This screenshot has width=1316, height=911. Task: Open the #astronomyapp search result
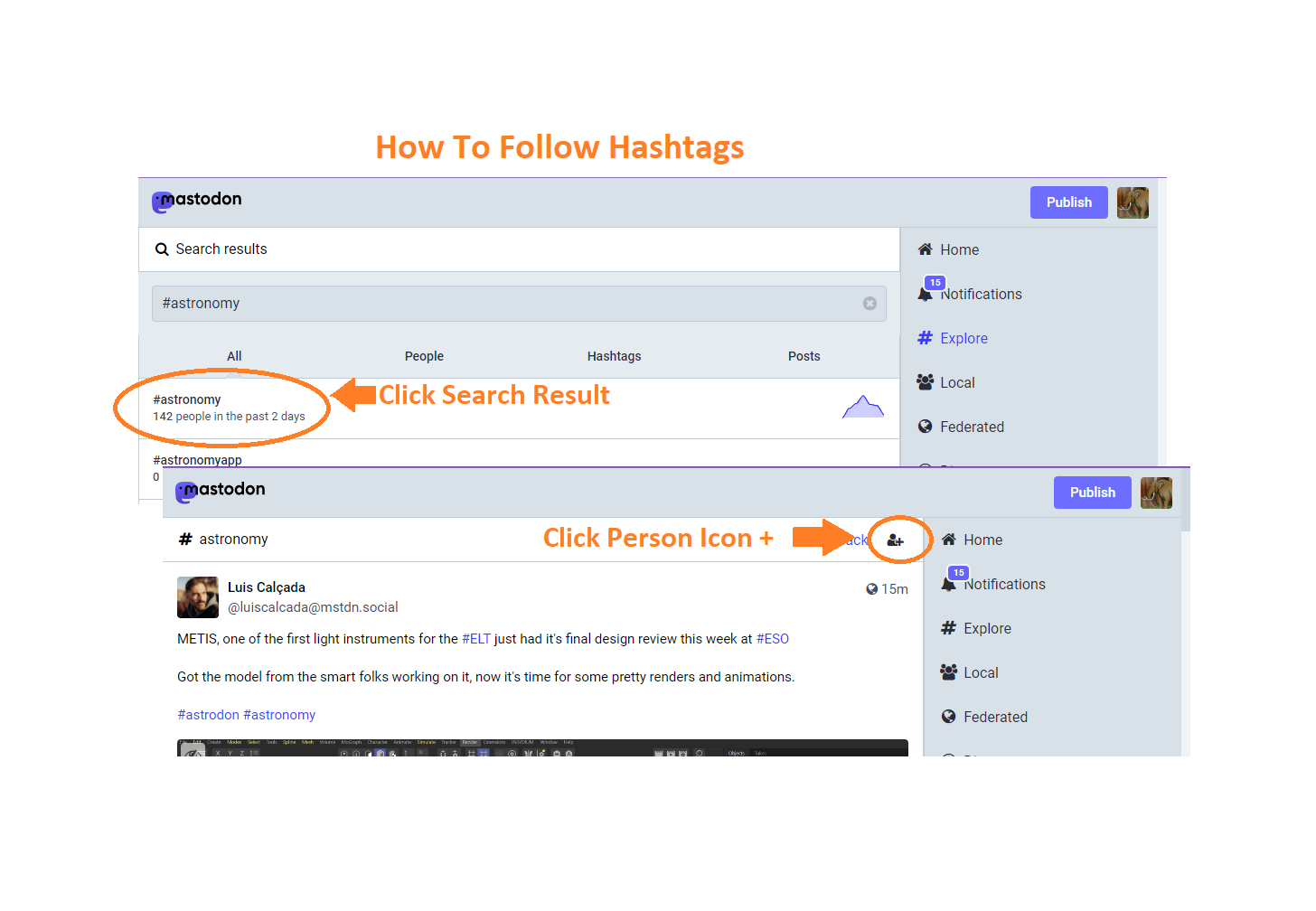coord(197,460)
